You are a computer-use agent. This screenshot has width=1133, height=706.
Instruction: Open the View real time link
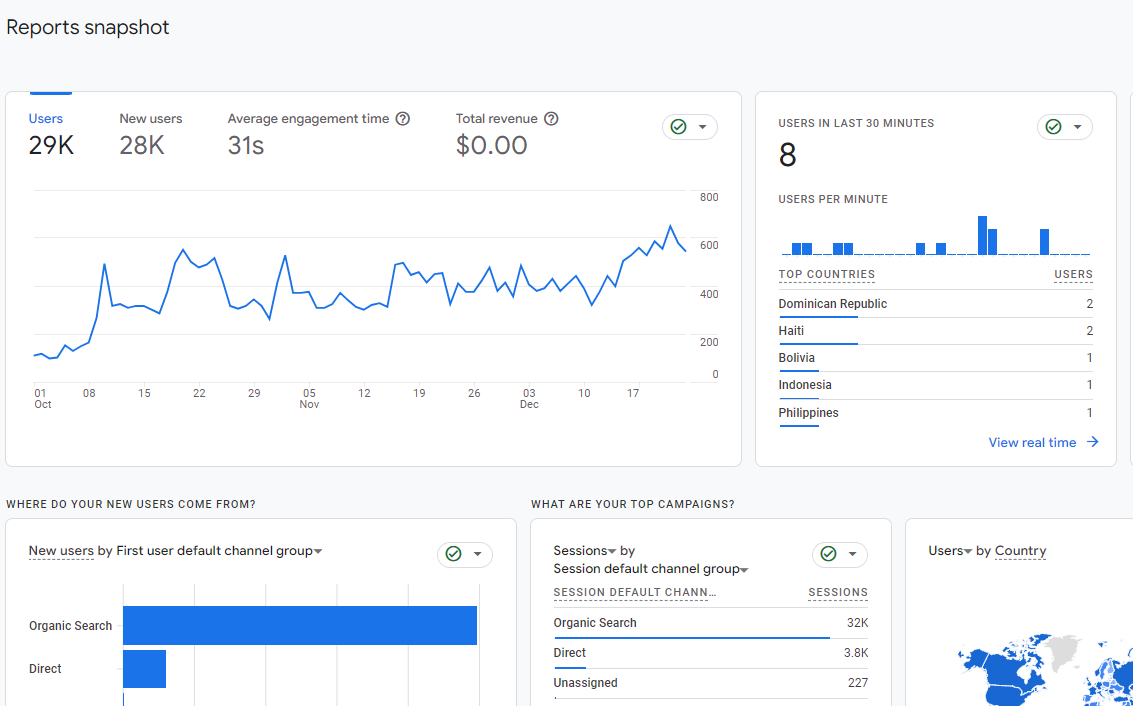(1032, 442)
